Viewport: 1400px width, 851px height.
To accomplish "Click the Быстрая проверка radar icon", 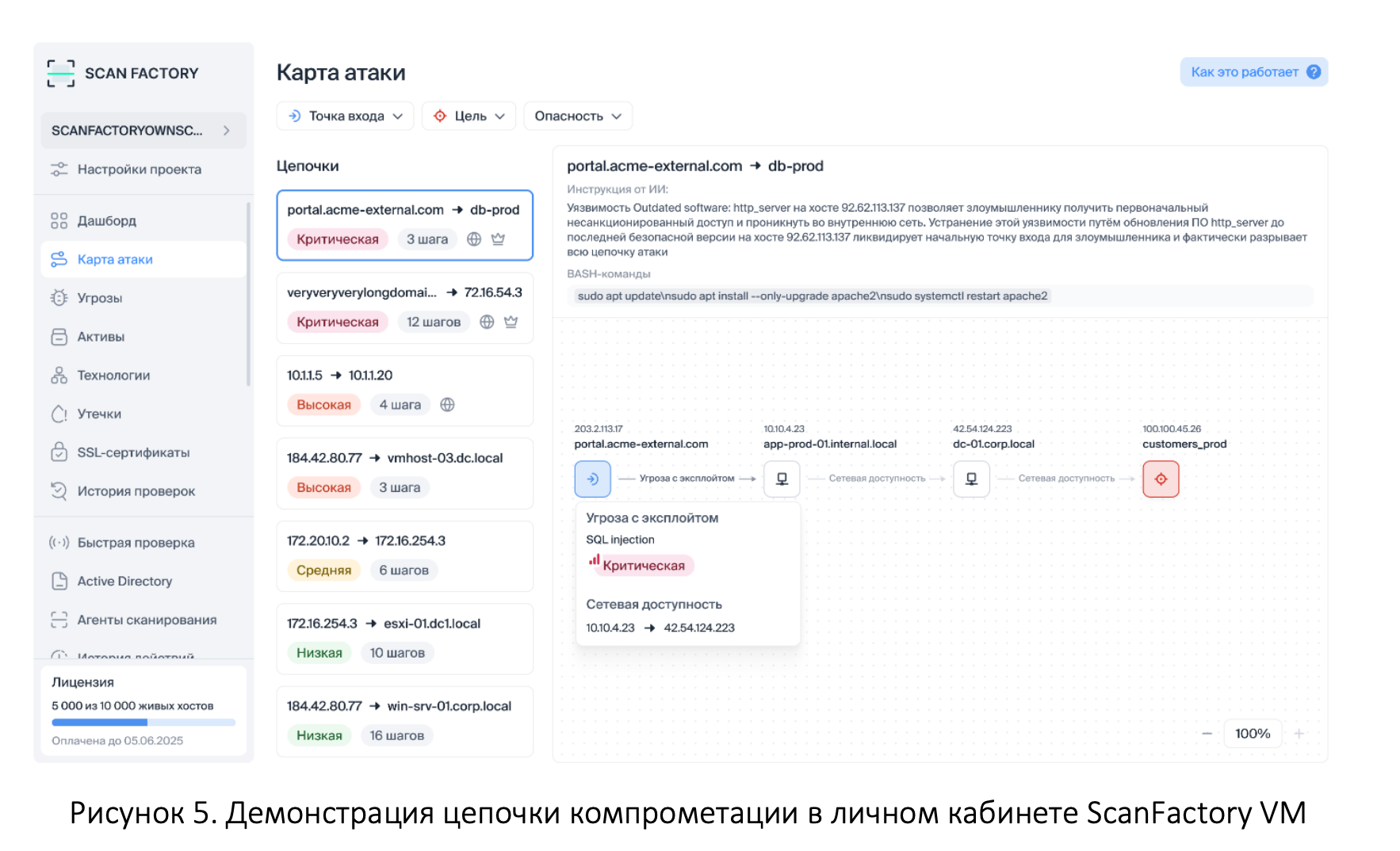I will point(59,543).
